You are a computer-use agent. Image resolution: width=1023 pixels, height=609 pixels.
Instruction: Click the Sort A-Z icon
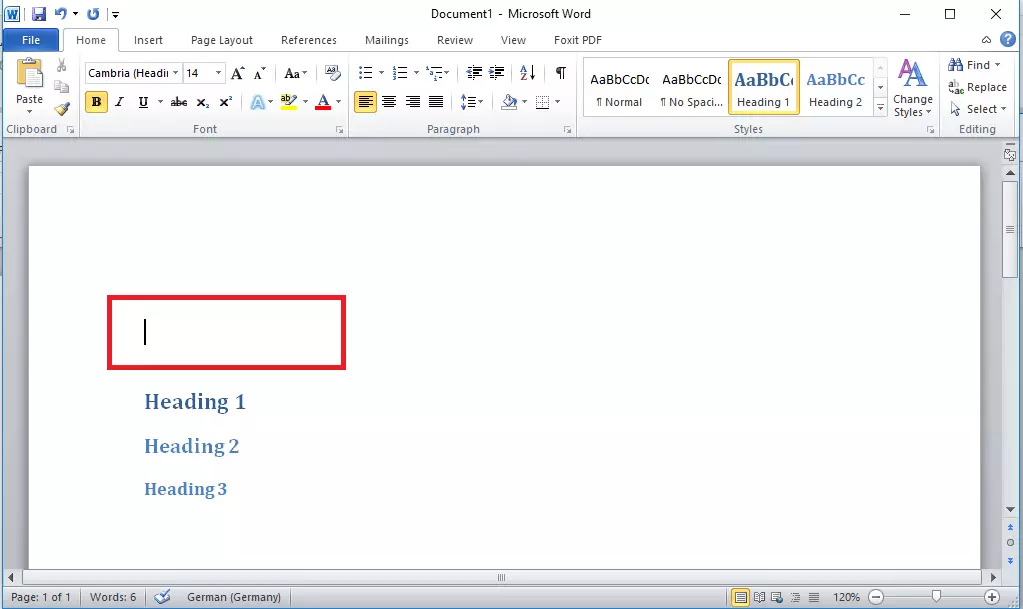click(528, 73)
